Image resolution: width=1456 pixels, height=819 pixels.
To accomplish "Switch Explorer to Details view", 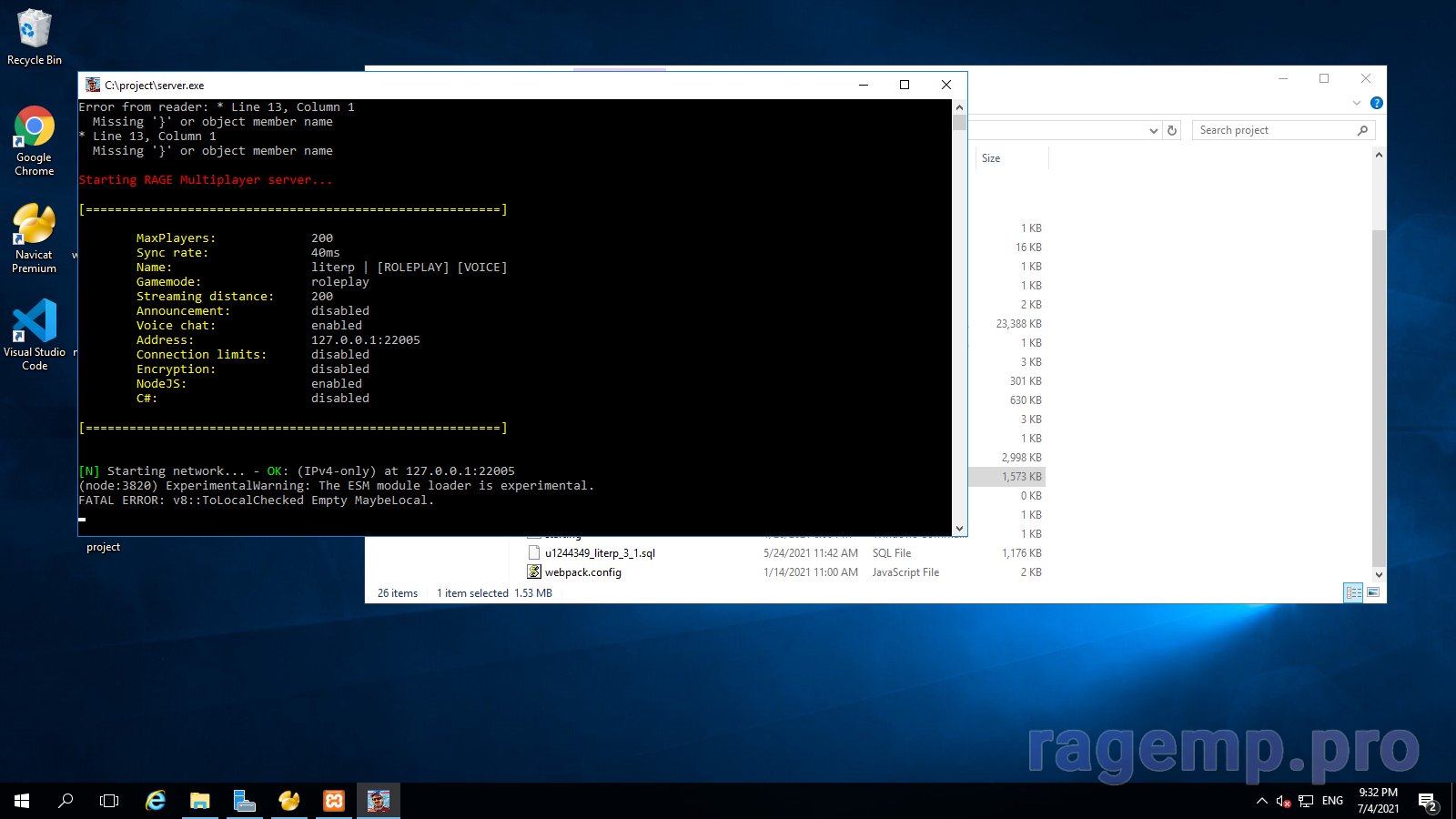I will tap(1353, 592).
